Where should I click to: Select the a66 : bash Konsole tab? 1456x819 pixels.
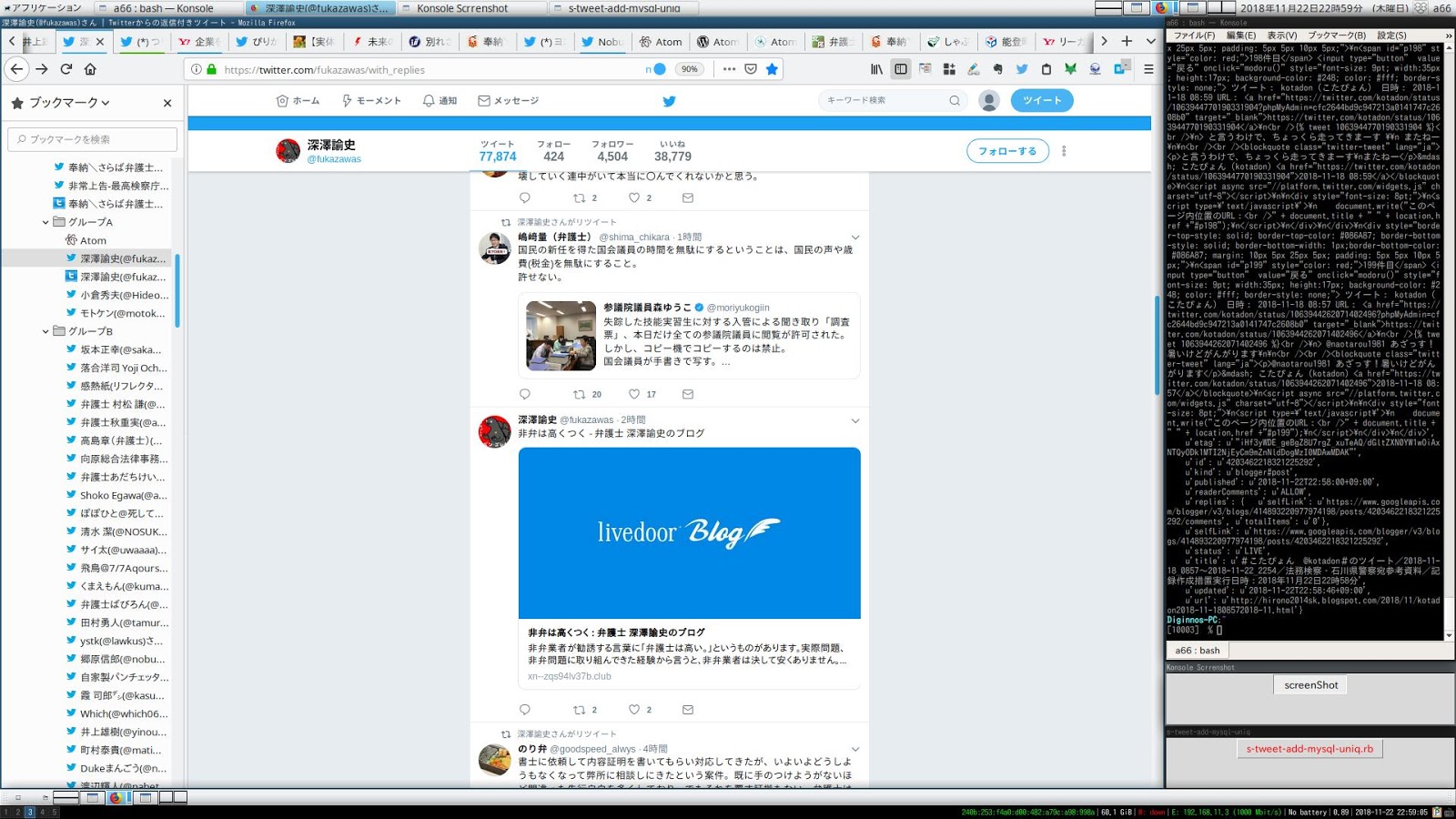pos(1198,651)
